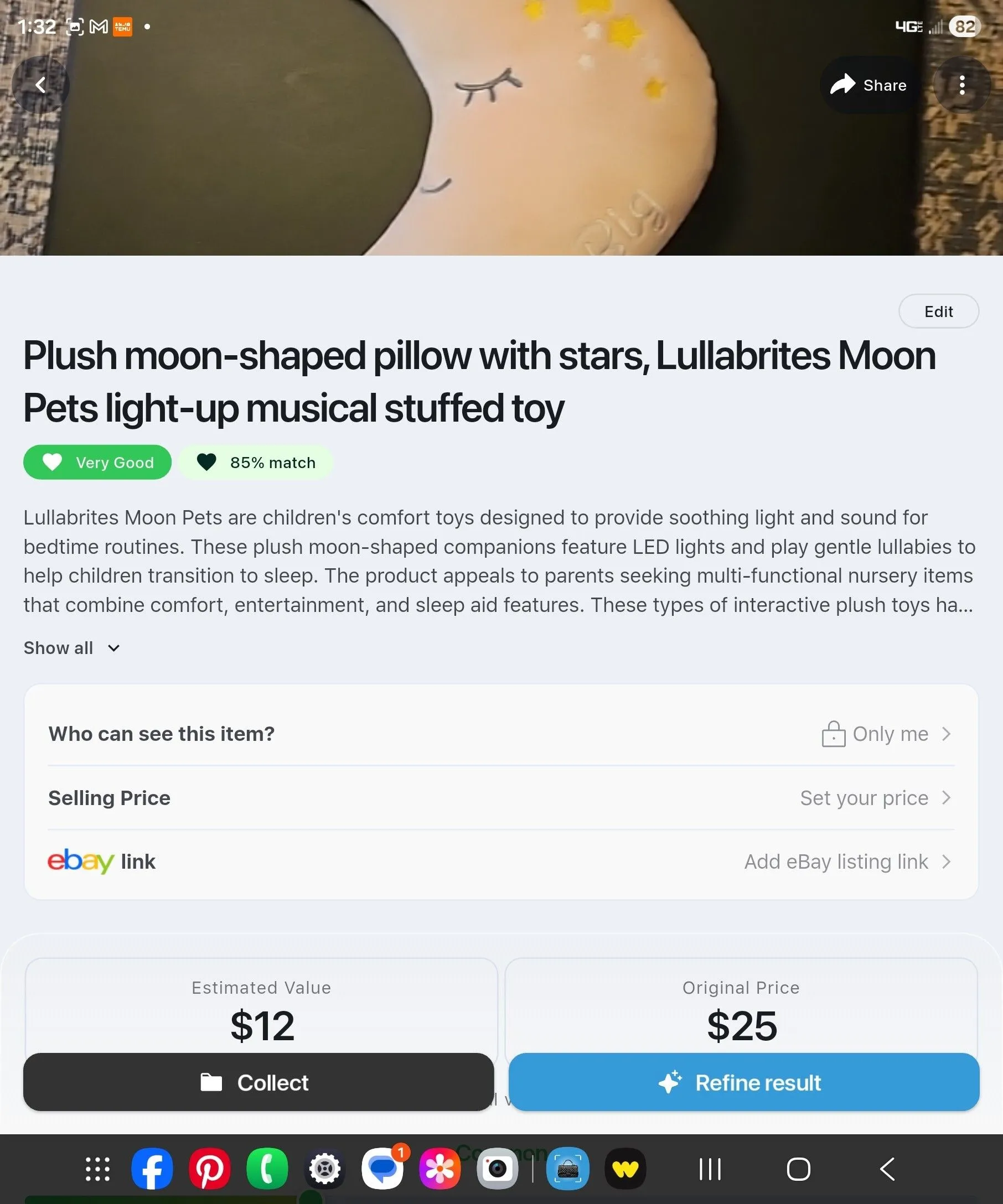Image resolution: width=1003 pixels, height=1204 pixels.
Task: Tap the back arrow at top left
Action: (40, 85)
